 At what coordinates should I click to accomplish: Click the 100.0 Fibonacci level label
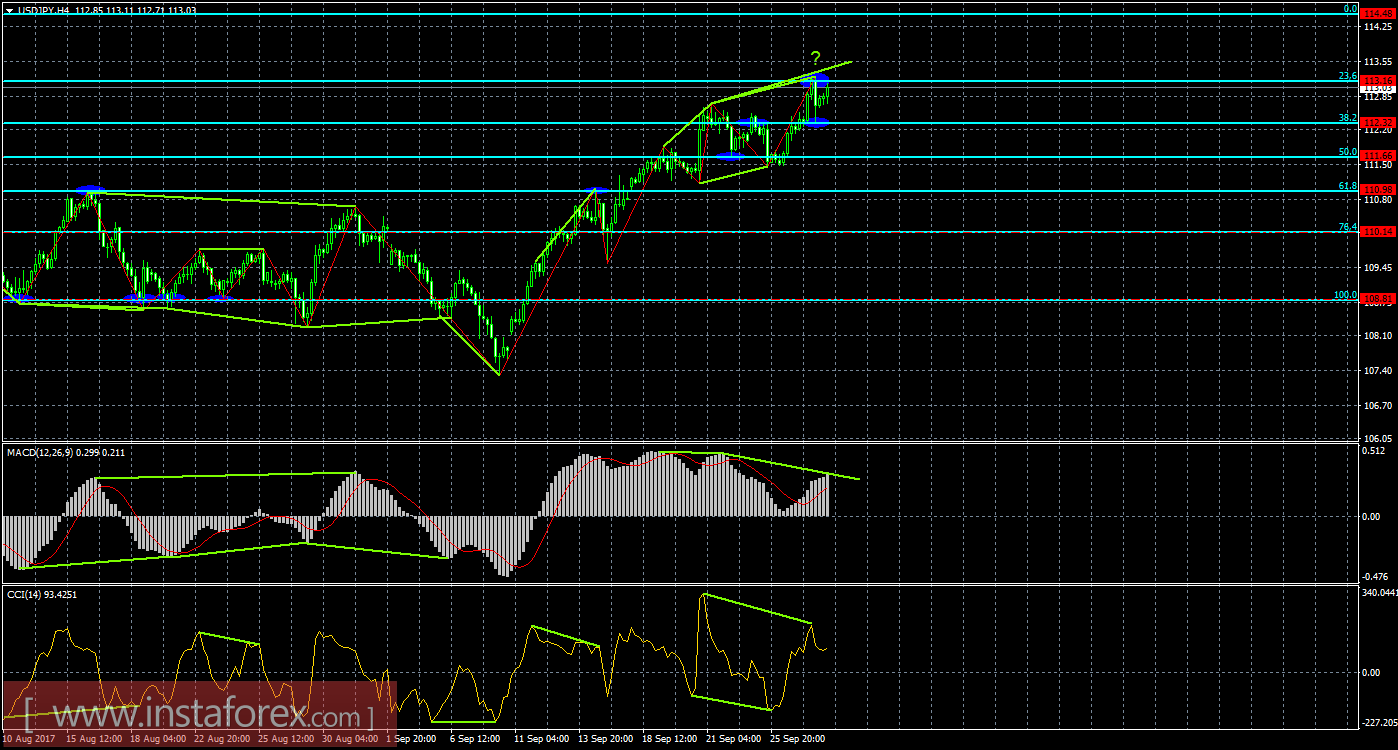[1345, 295]
